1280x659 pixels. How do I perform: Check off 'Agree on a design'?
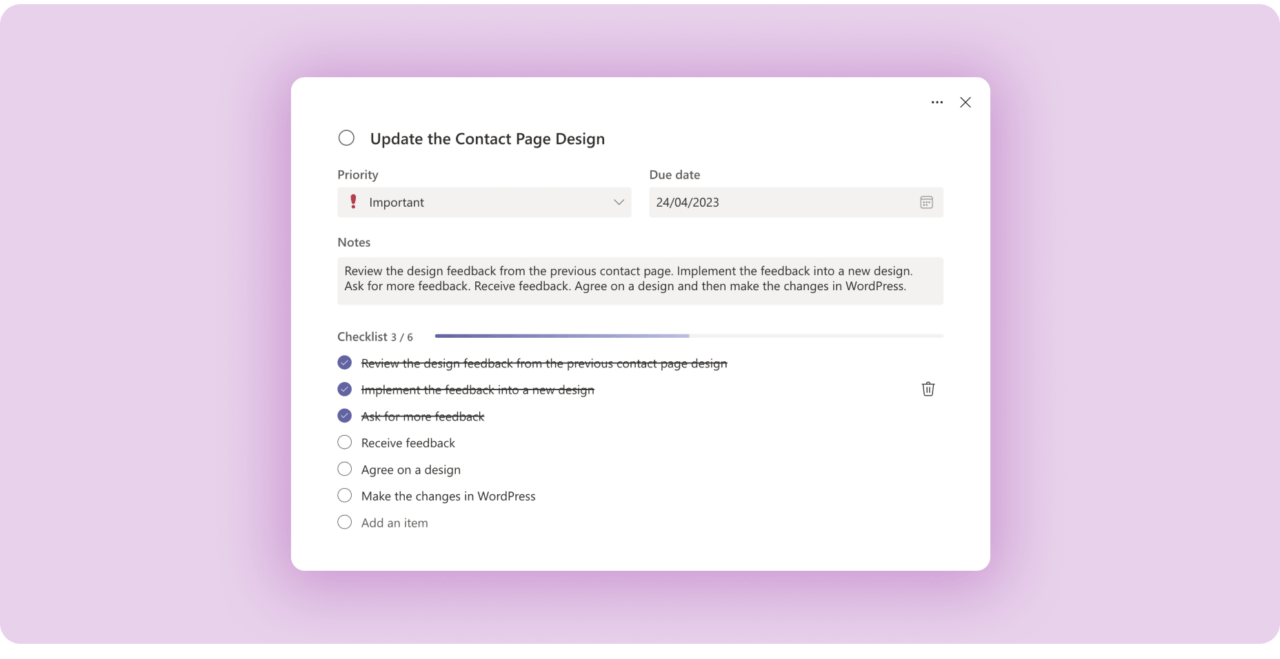point(344,468)
